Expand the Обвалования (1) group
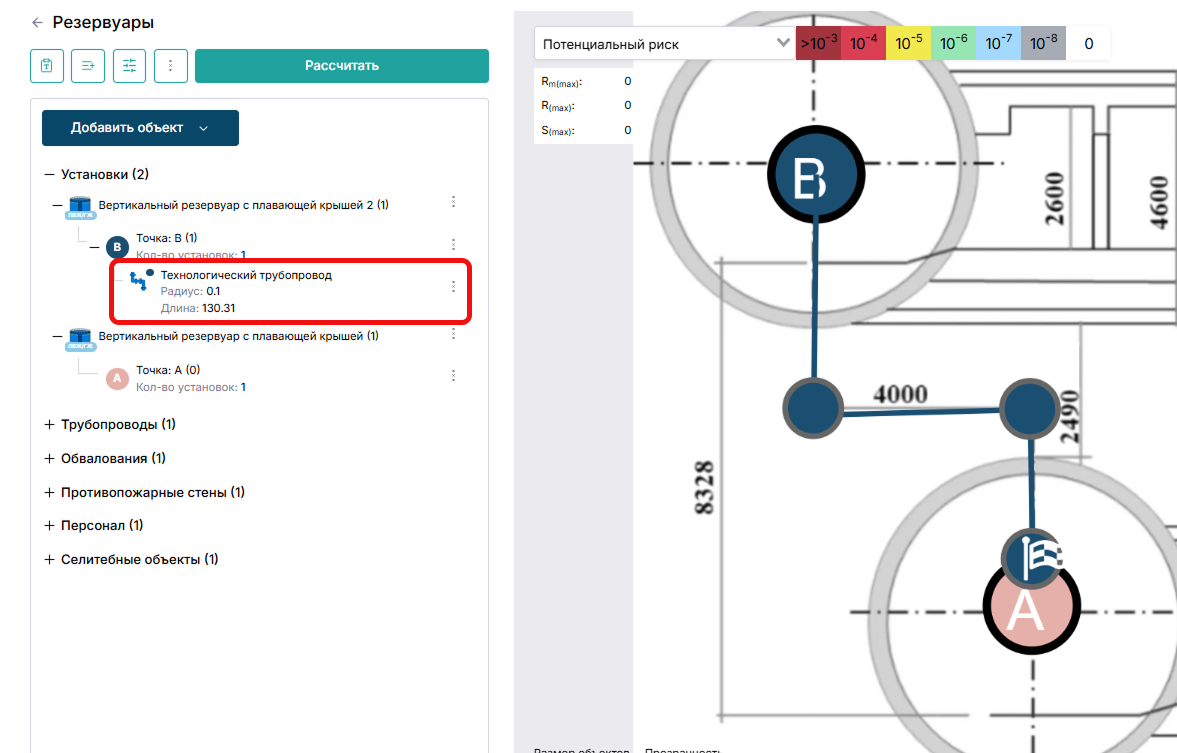 (50, 458)
